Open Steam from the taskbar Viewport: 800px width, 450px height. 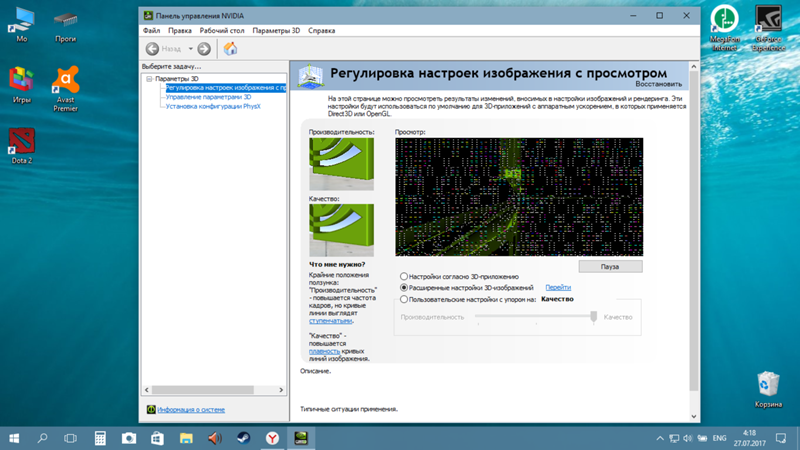click(x=243, y=438)
